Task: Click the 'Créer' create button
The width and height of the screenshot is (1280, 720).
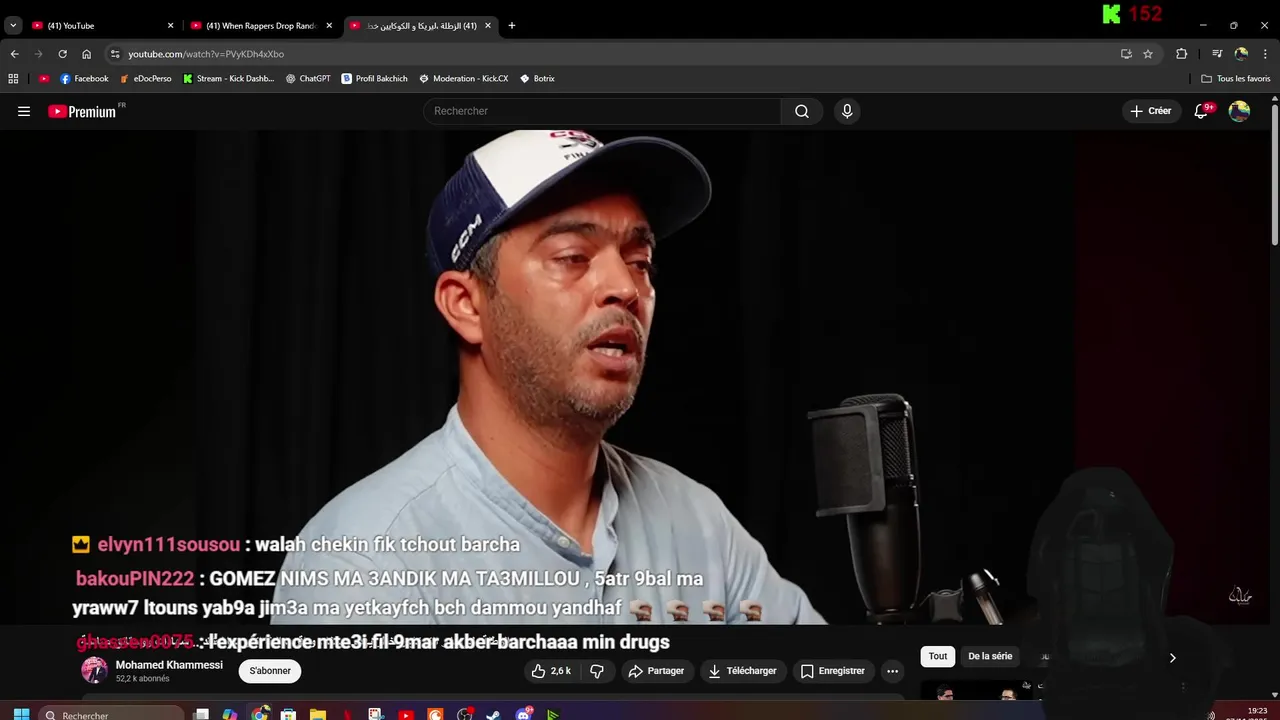Action: coord(1151,111)
